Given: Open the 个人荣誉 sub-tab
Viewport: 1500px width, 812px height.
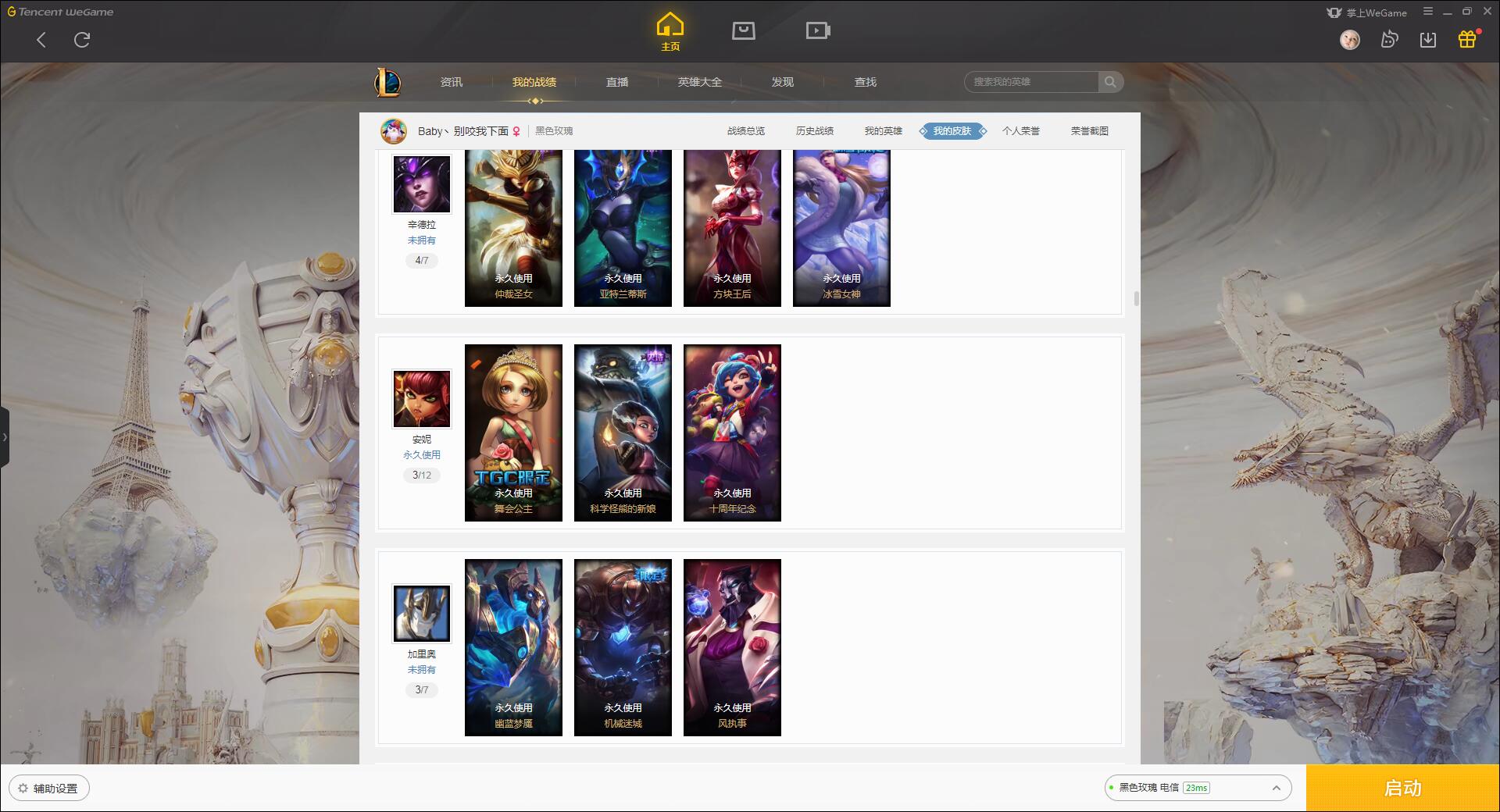Looking at the screenshot, I should 1021,131.
